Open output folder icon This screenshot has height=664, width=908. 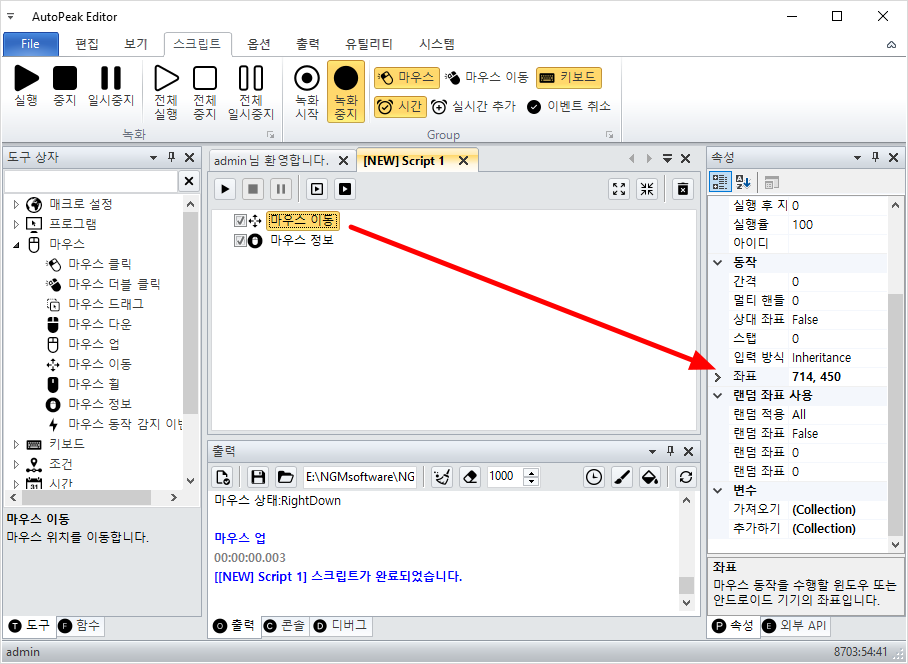coord(285,477)
